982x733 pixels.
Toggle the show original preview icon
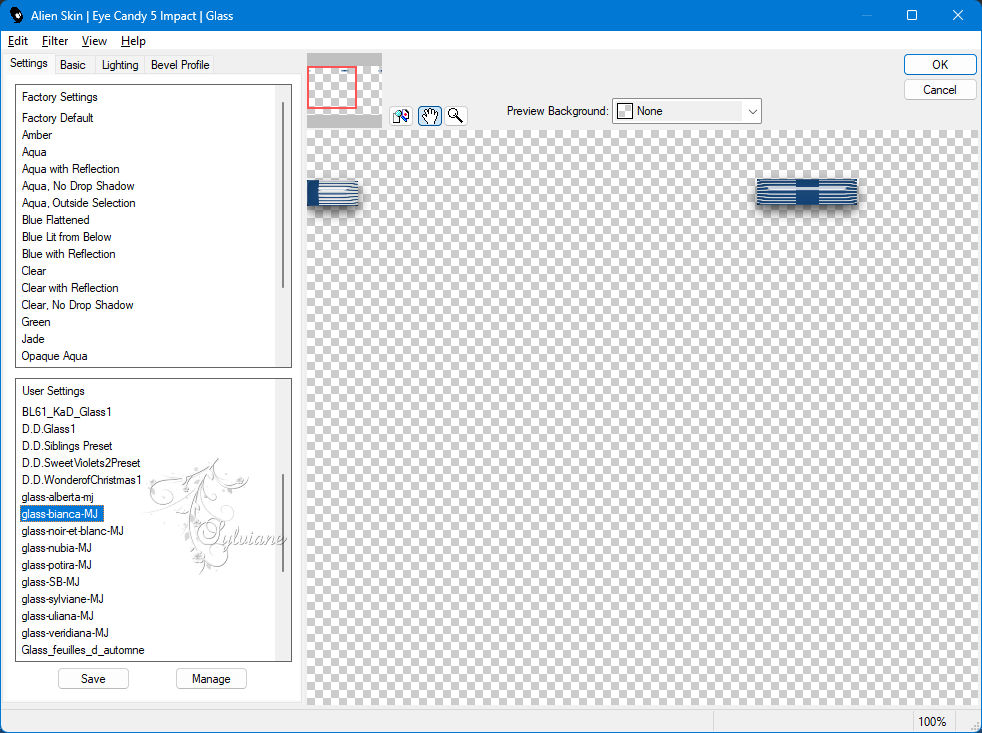pyautogui.click(x=401, y=116)
